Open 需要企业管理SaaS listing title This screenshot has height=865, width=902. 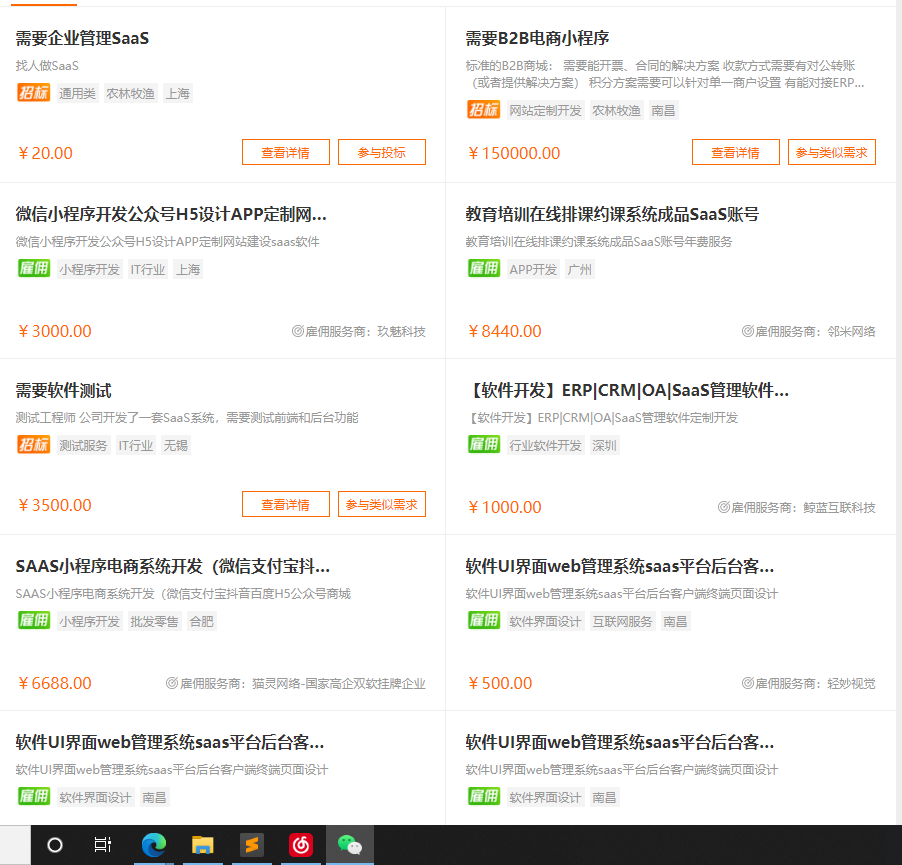[x=82, y=39]
